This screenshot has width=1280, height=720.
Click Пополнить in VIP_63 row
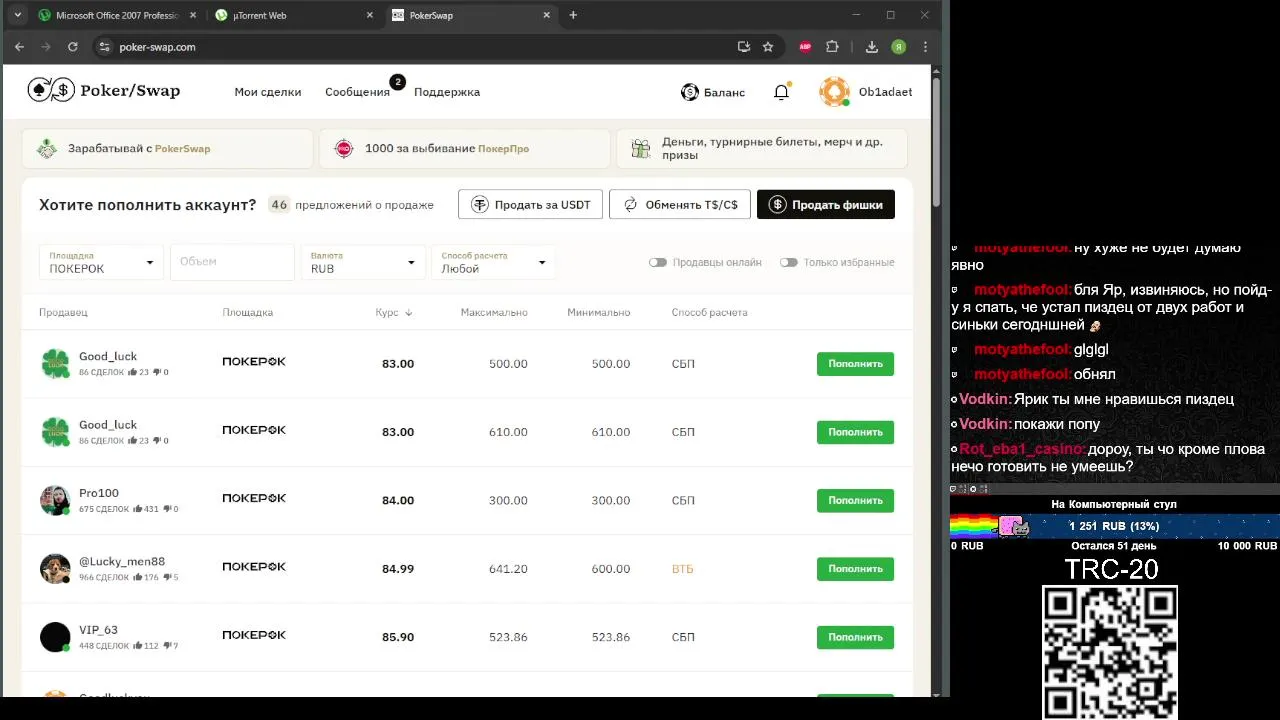pyautogui.click(x=855, y=637)
